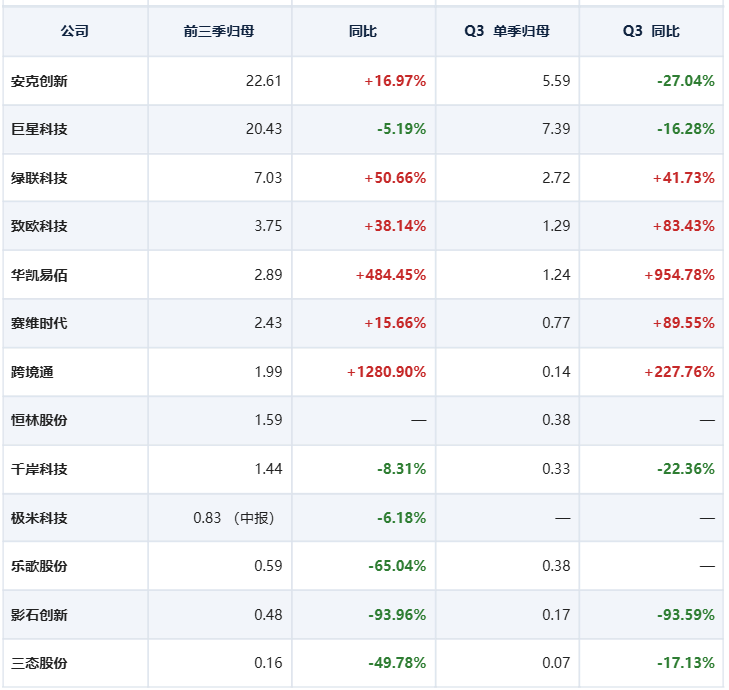This screenshot has height=690, width=729.
Task: Click the value 1.44
Action: (268, 469)
